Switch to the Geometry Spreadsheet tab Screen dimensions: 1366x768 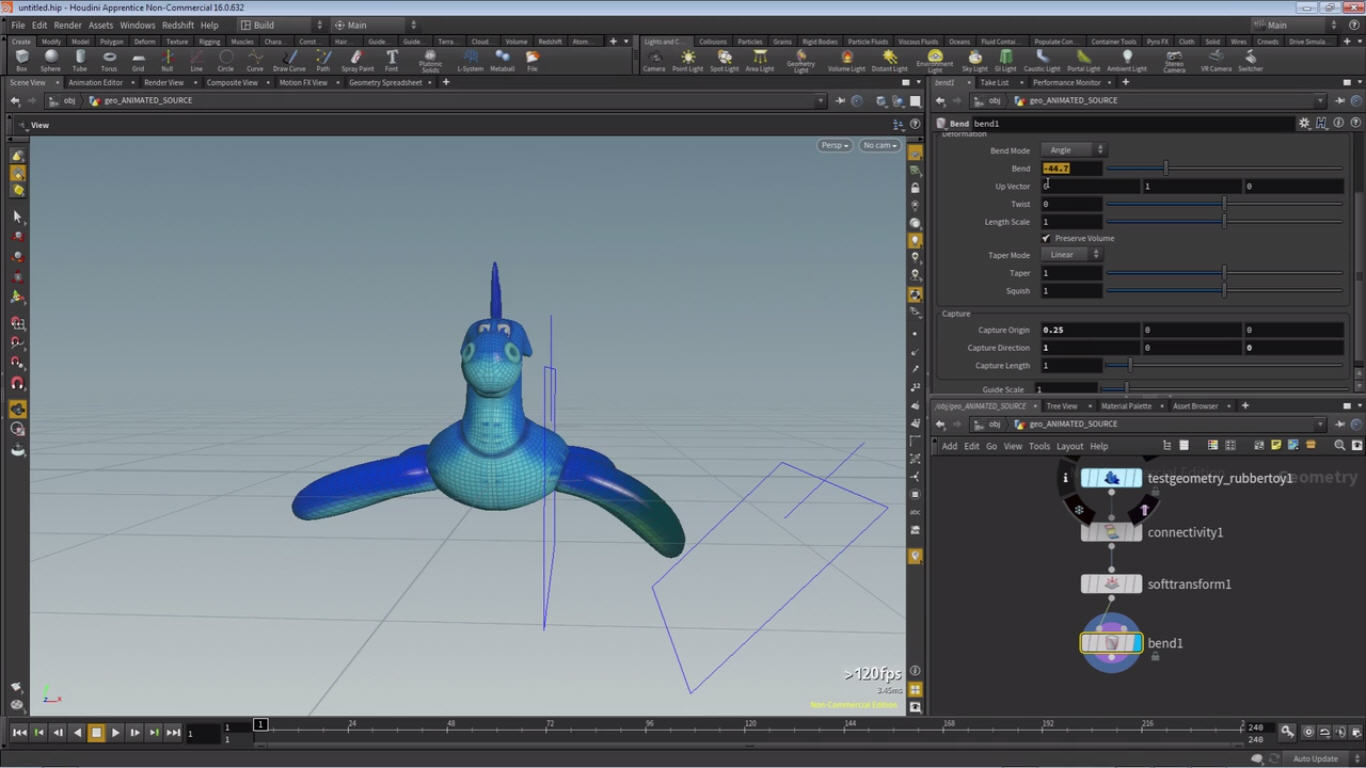385,83
